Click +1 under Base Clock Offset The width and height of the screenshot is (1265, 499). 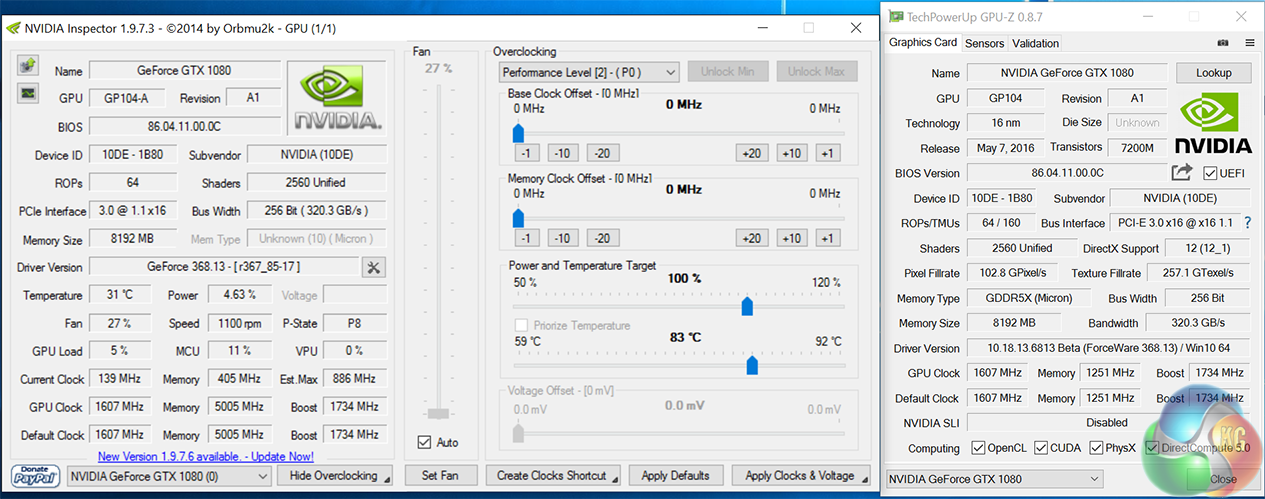point(826,153)
